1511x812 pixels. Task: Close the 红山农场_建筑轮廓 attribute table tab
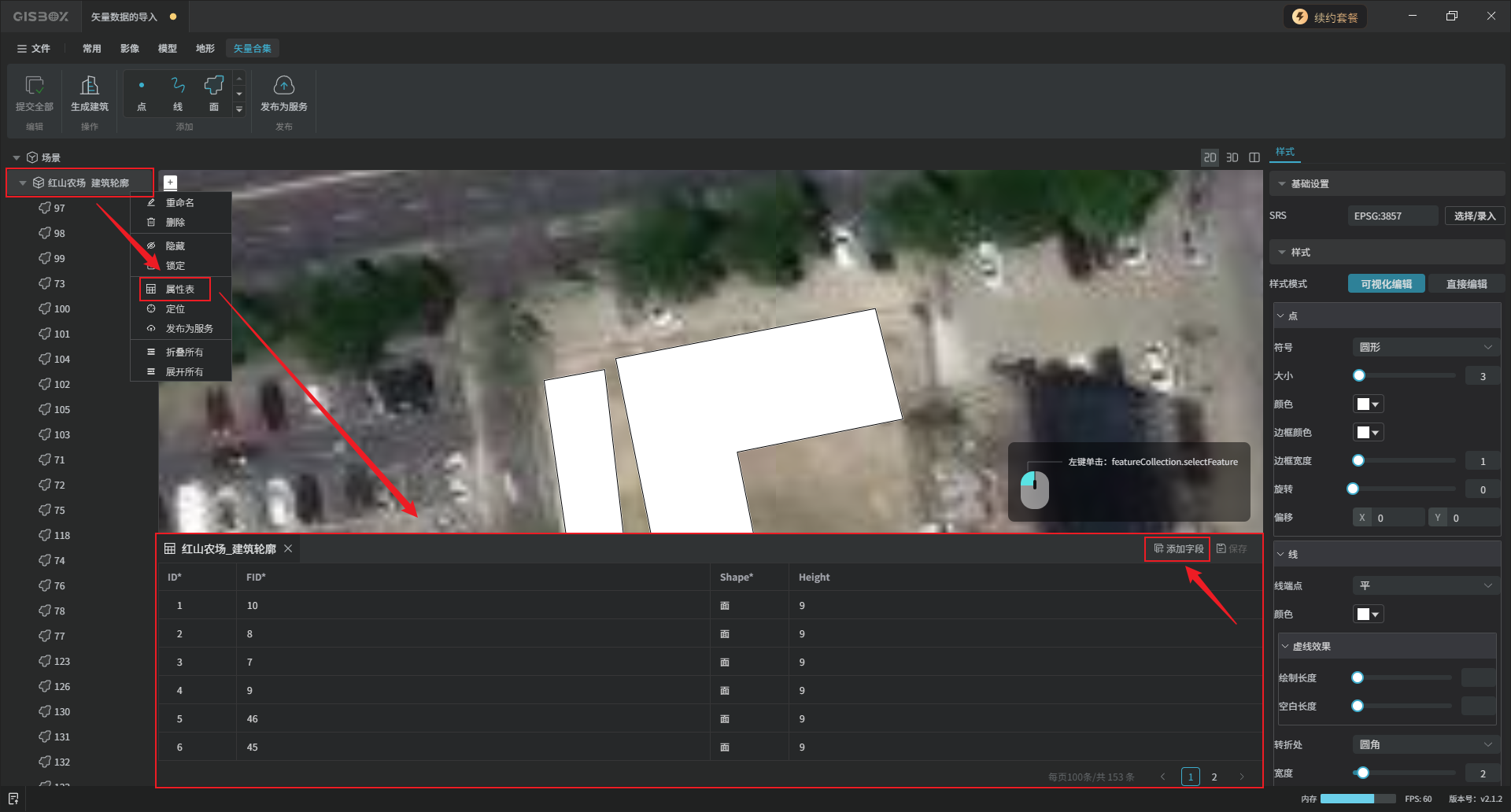288,548
